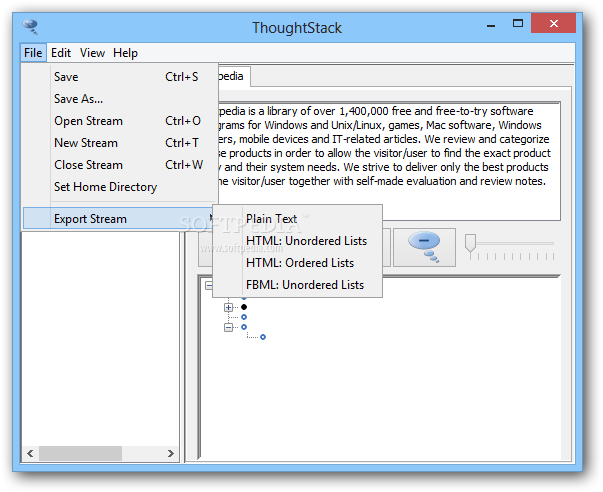
Task: Select the black filled thought node
Action: click(244, 307)
